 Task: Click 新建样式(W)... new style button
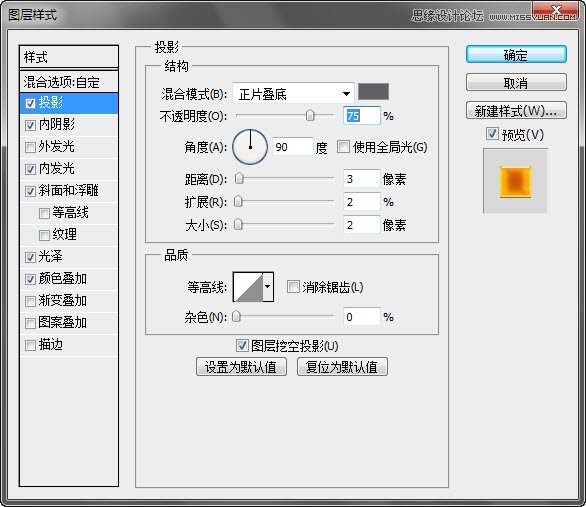click(x=516, y=111)
